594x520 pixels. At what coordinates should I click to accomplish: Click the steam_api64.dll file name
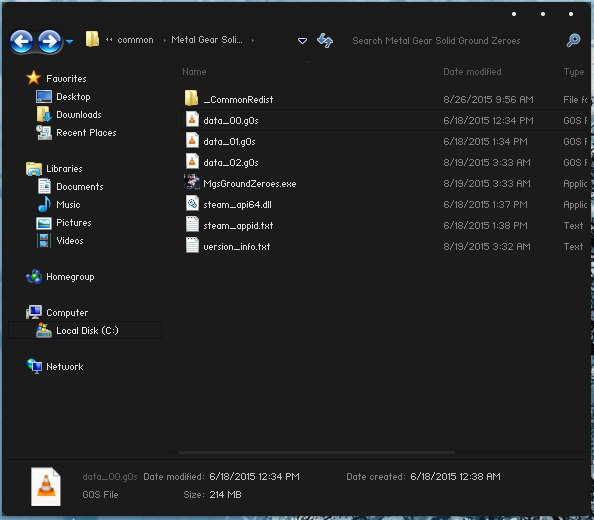[x=238, y=205]
